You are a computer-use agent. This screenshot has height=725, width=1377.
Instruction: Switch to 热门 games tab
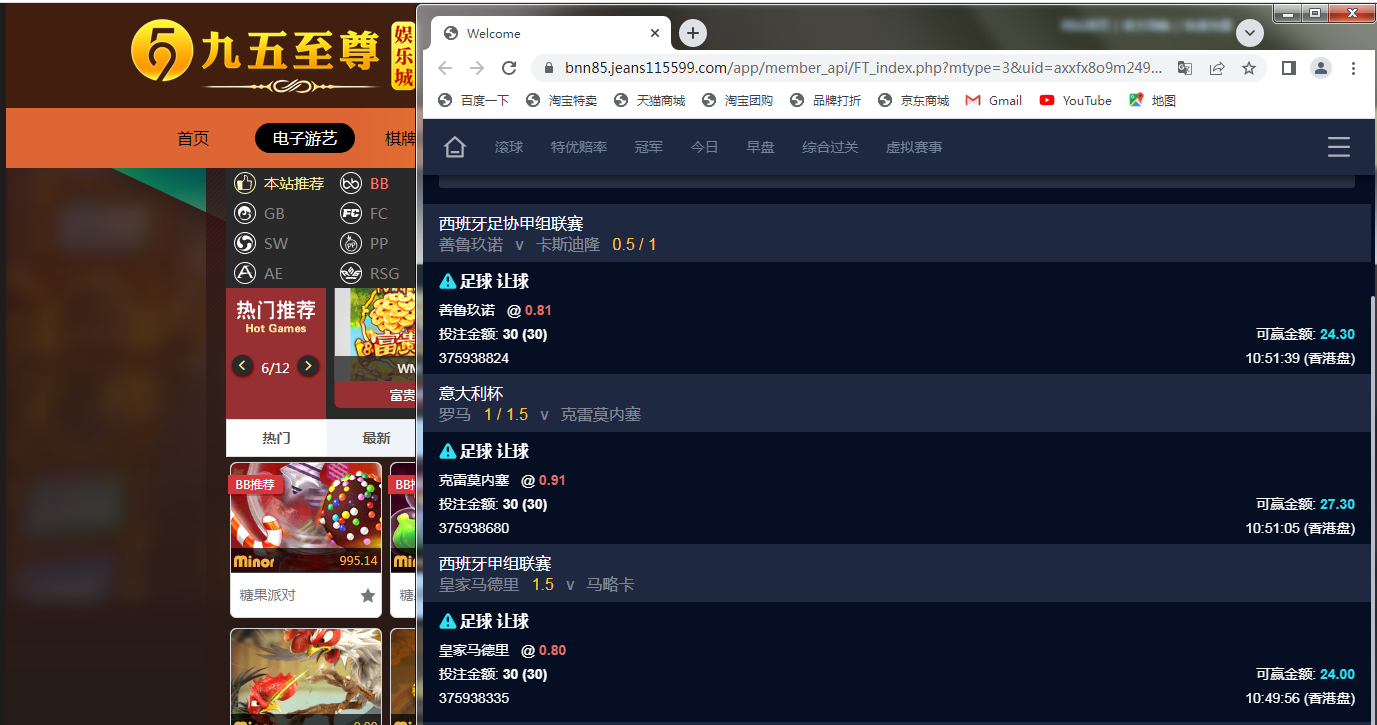pos(277,438)
